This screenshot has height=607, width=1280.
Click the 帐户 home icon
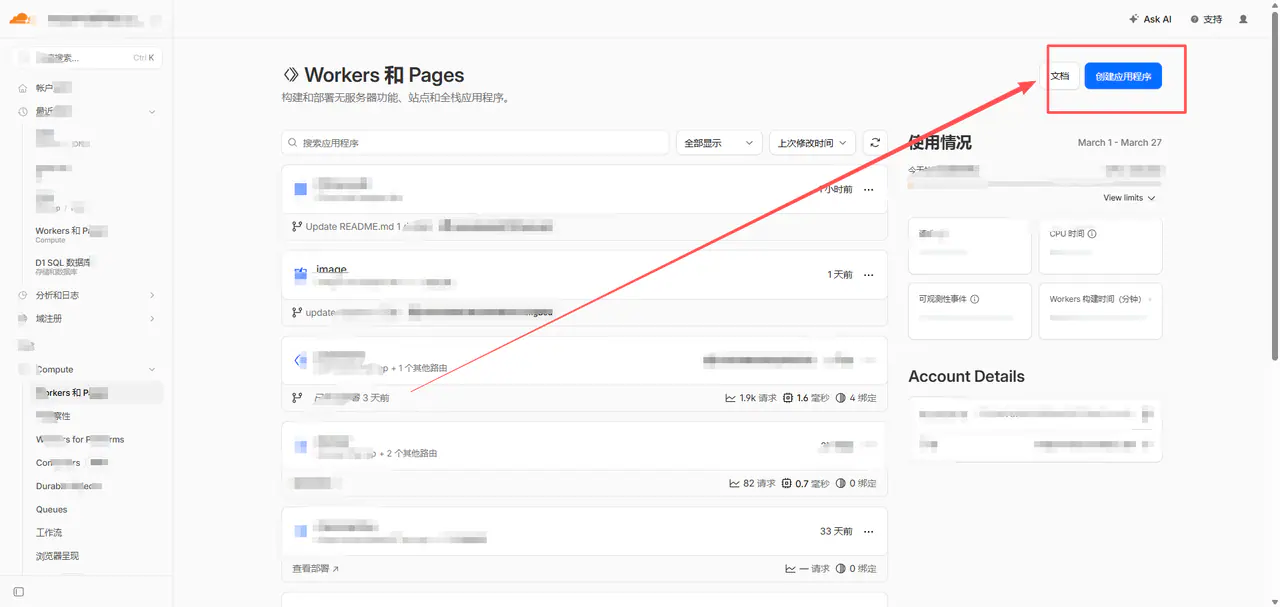23,88
